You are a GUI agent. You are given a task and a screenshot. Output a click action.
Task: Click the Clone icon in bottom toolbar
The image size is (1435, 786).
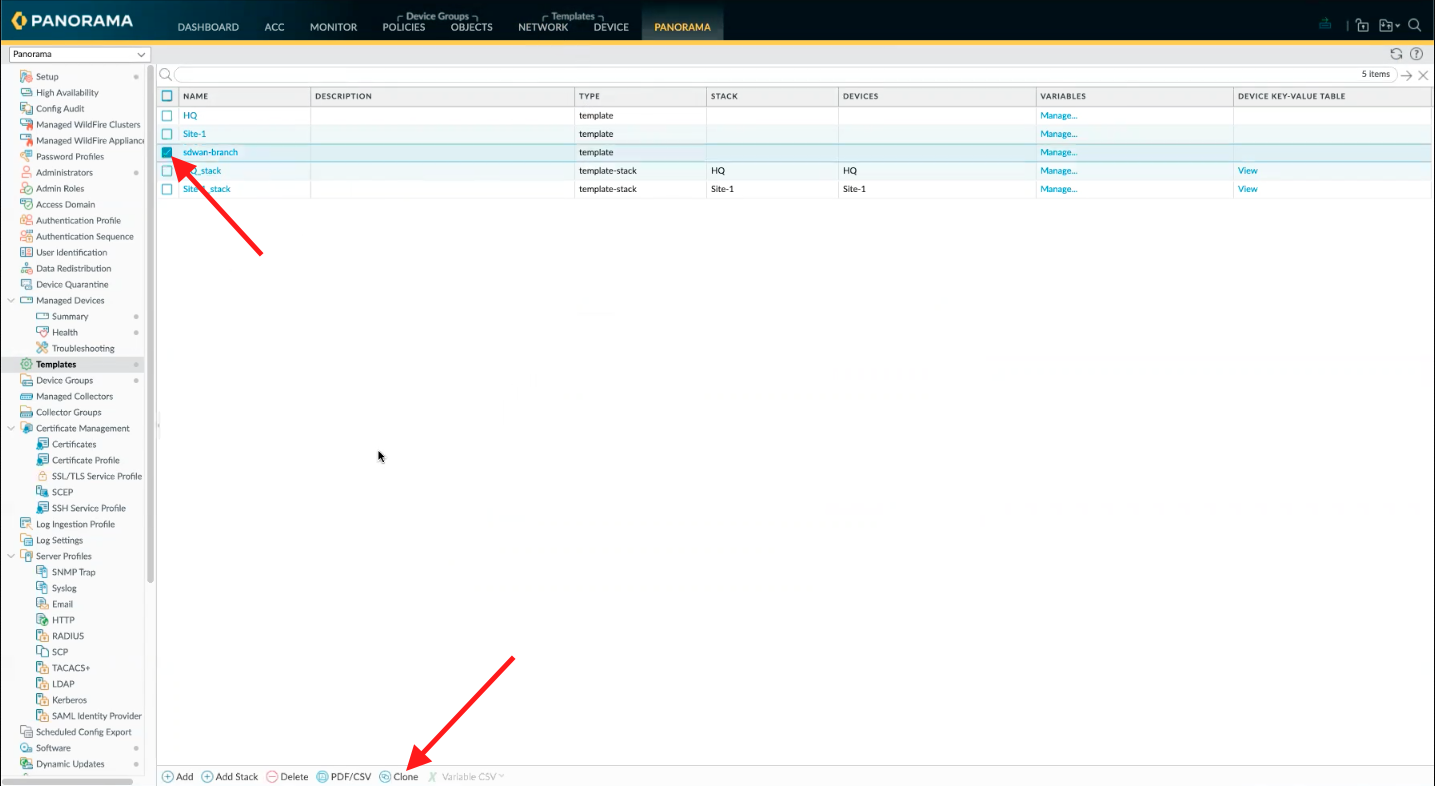click(385, 777)
